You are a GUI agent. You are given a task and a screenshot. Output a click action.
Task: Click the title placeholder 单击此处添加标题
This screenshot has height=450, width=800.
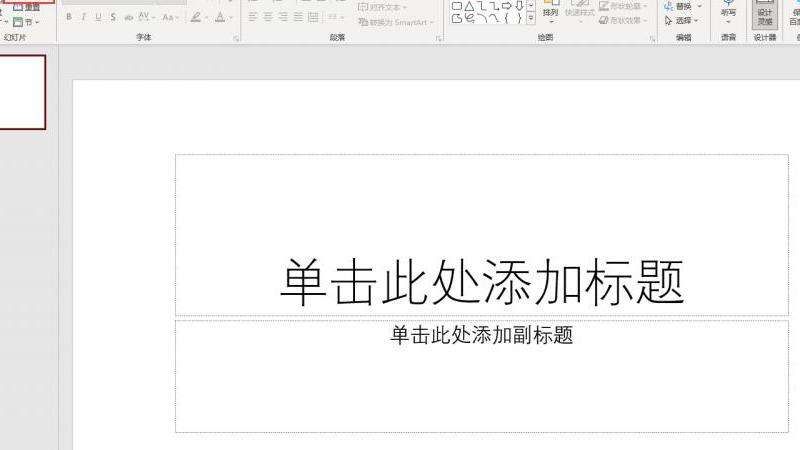pyautogui.click(x=481, y=280)
